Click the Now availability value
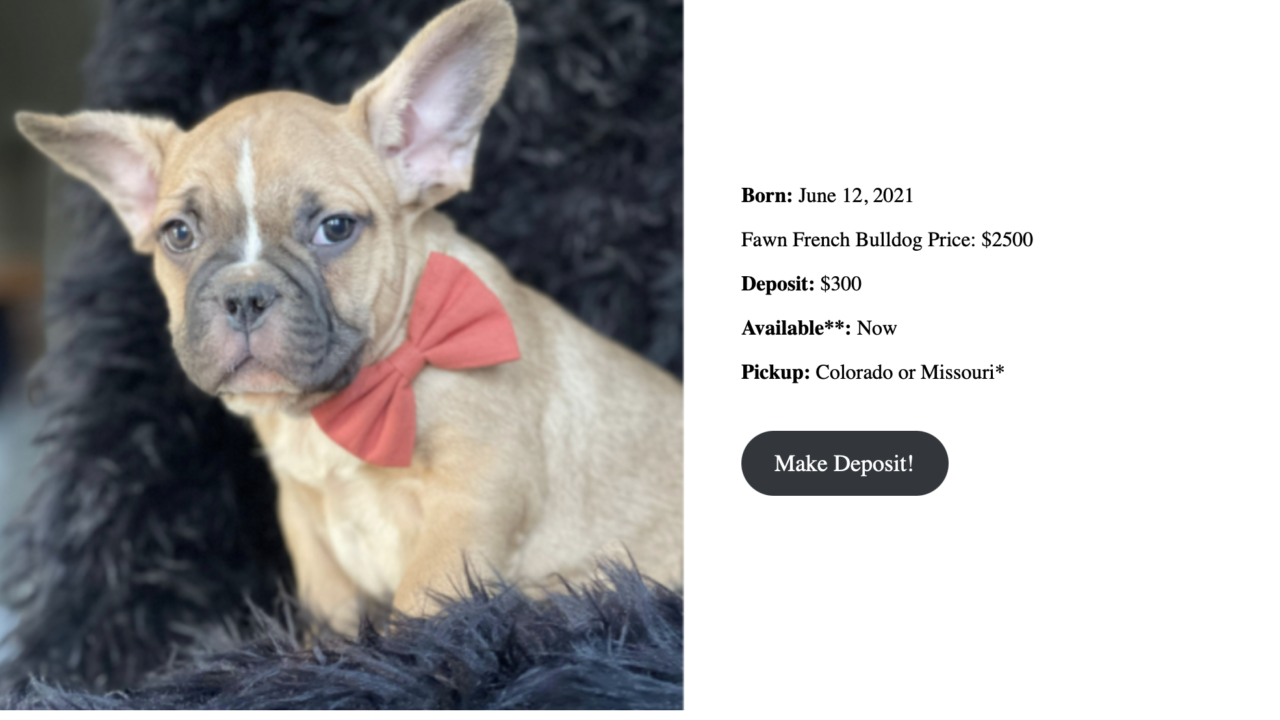 [877, 328]
